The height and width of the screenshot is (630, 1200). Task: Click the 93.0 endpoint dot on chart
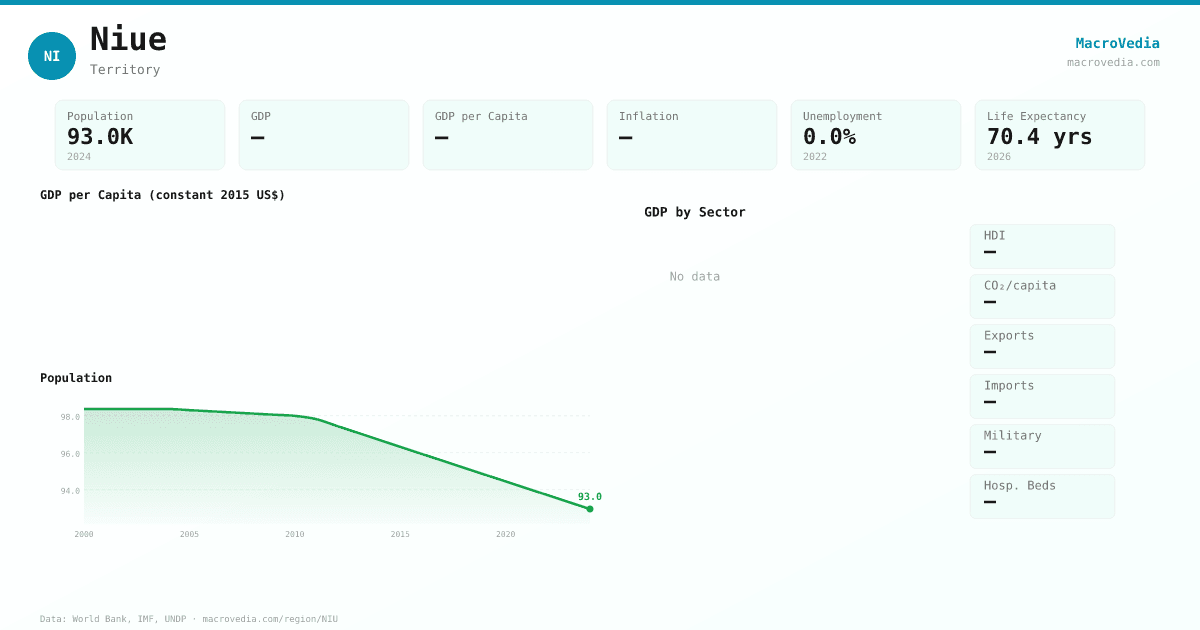coord(590,509)
